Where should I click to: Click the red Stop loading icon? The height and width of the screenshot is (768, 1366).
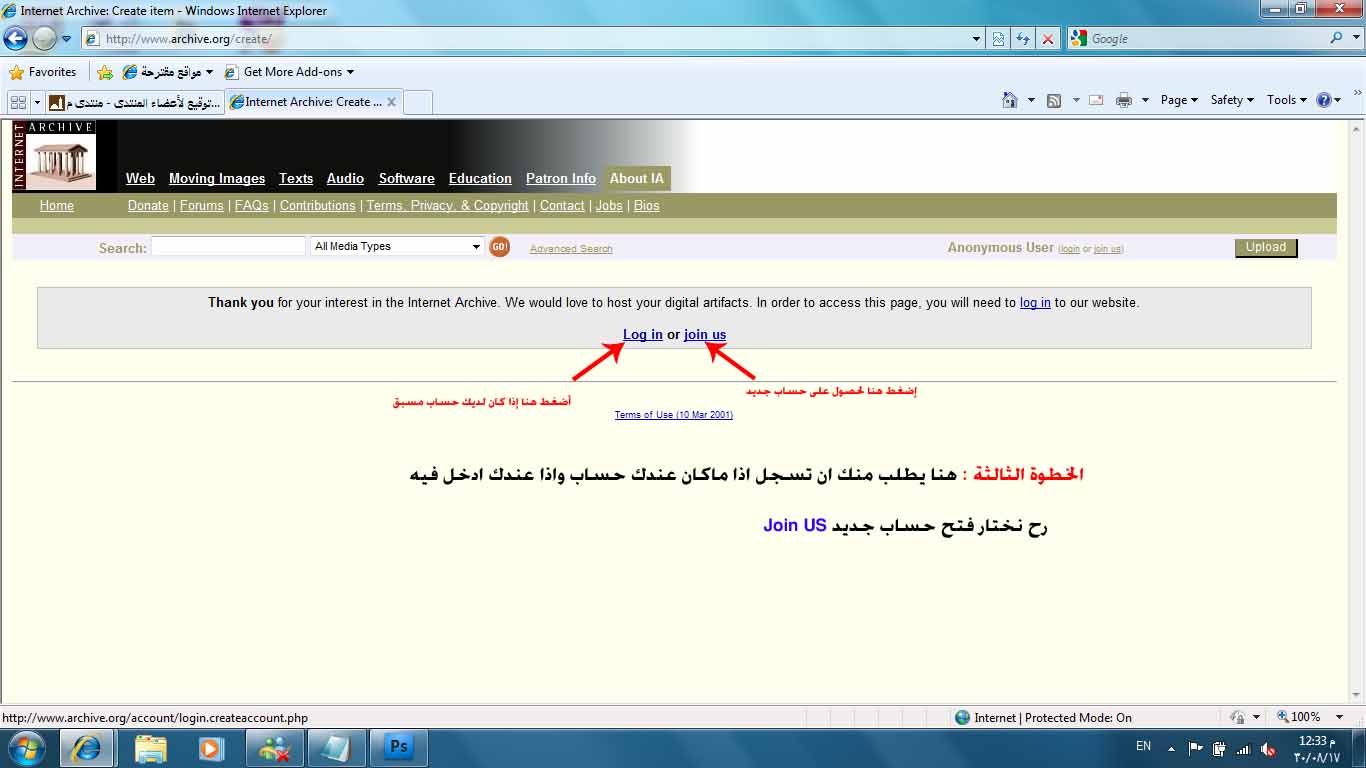coord(1047,39)
